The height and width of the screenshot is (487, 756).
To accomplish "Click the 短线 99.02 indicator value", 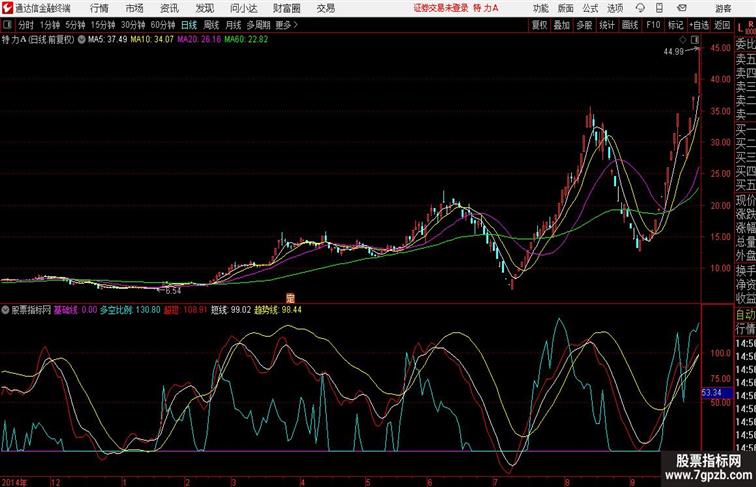I will [x=230, y=310].
